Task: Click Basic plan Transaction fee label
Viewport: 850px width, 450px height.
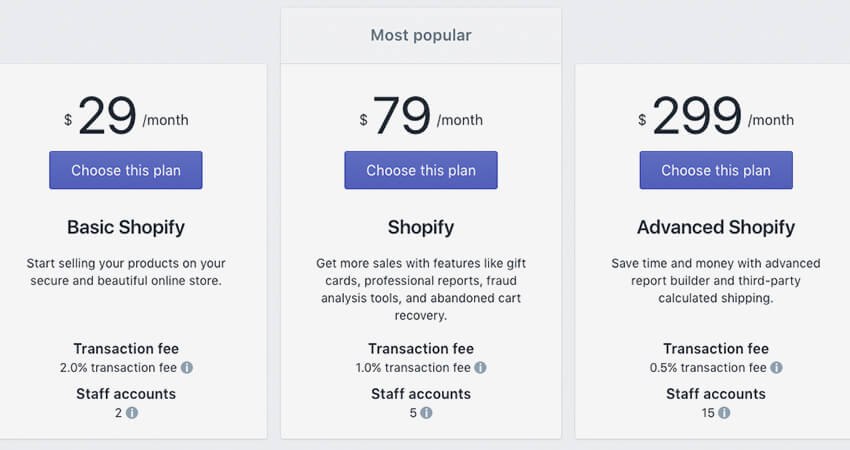Action: [x=126, y=349]
